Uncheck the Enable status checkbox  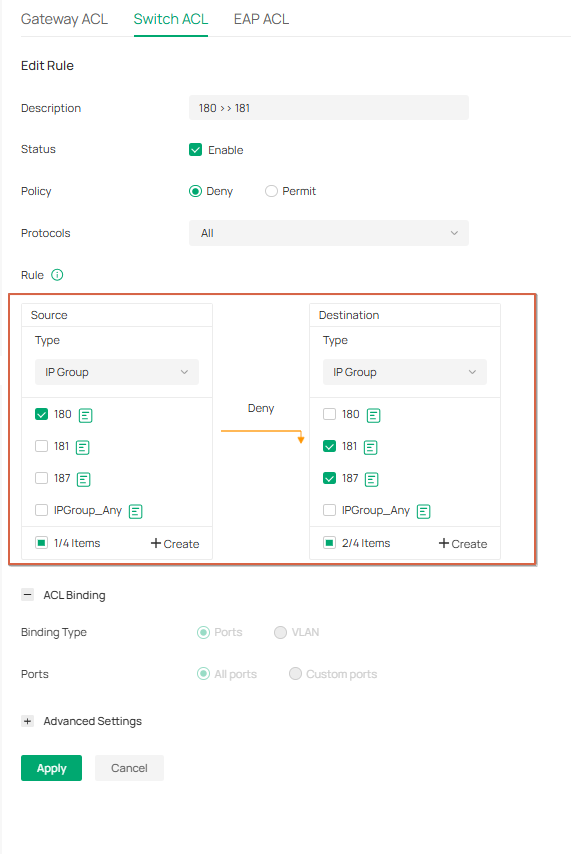196,150
